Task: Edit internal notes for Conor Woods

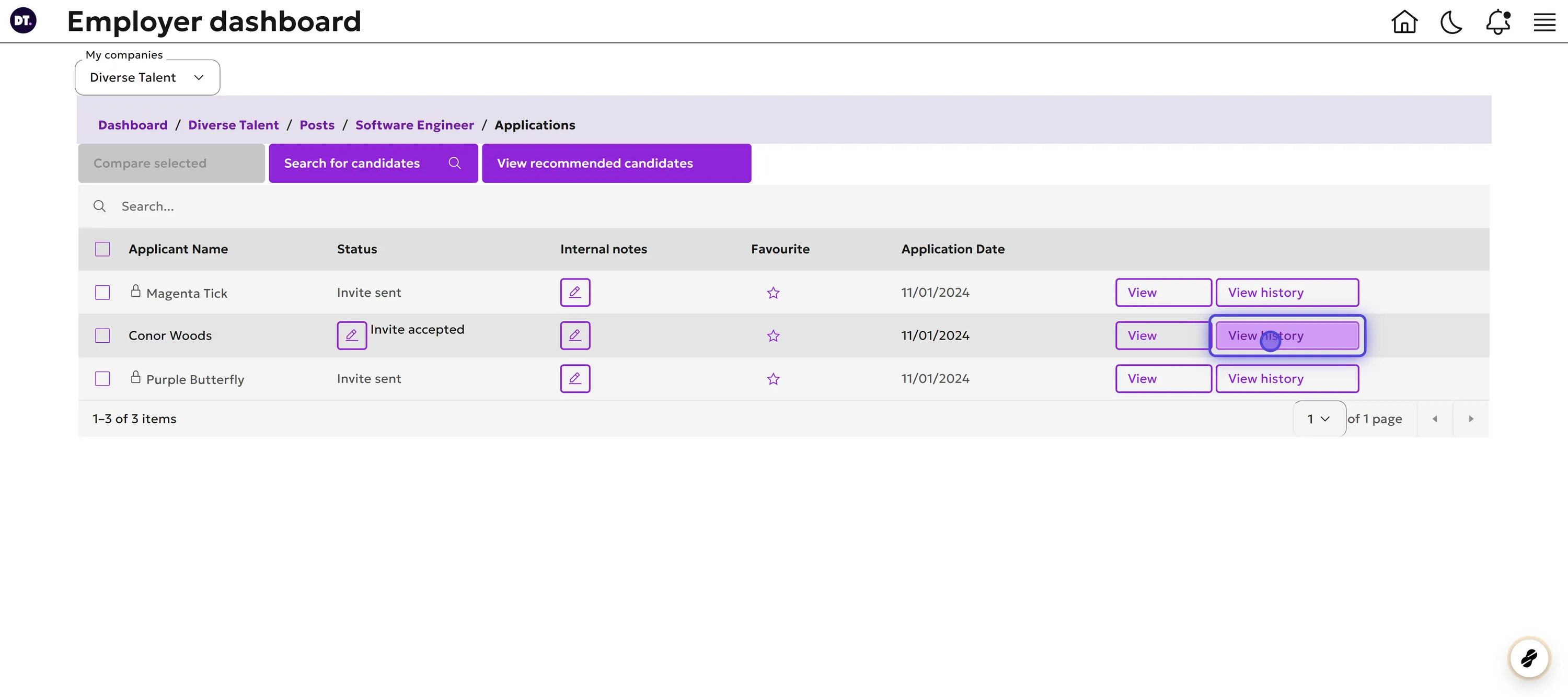Action: pyautogui.click(x=574, y=335)
